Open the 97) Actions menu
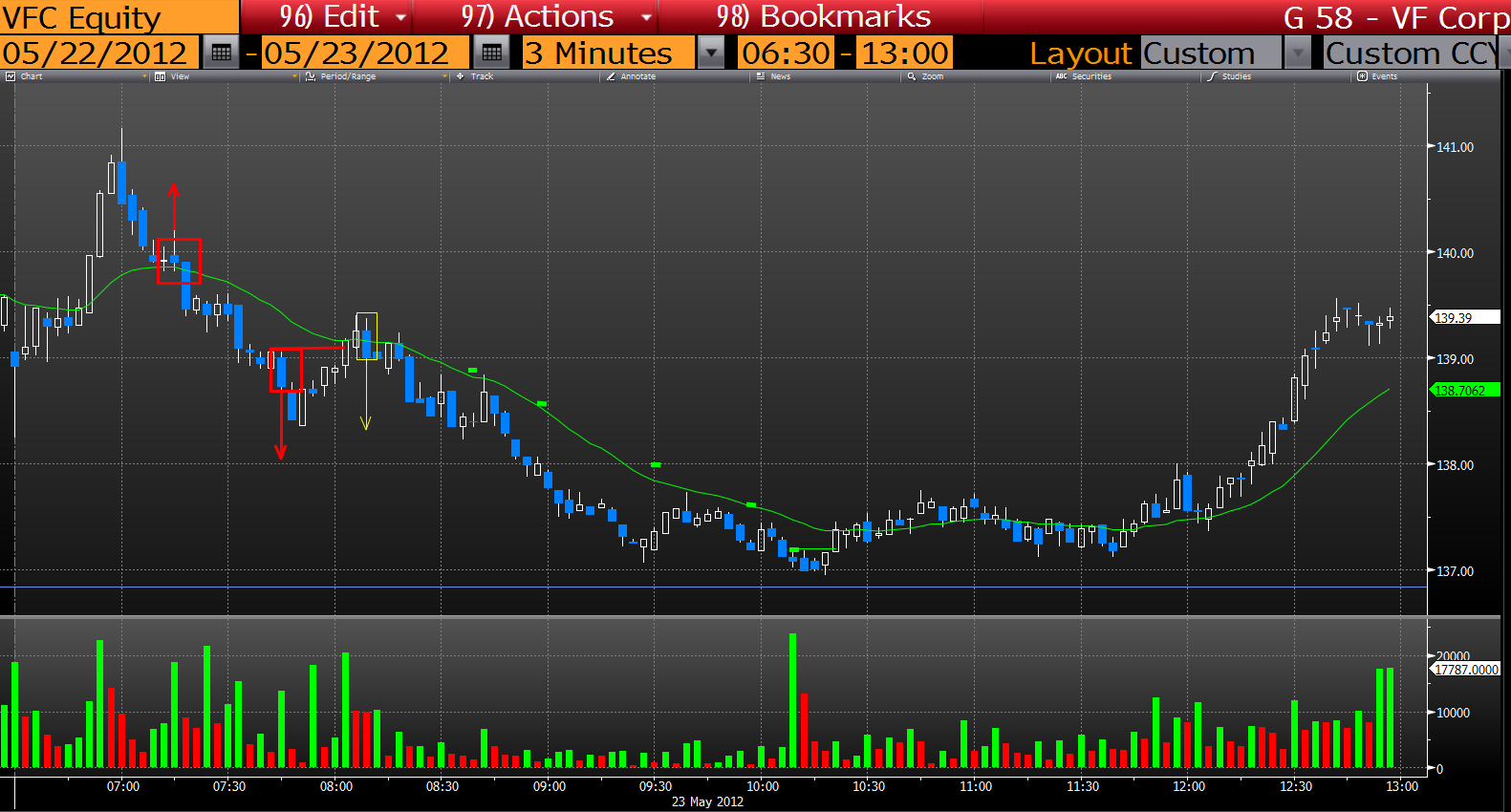 (537, 16)
